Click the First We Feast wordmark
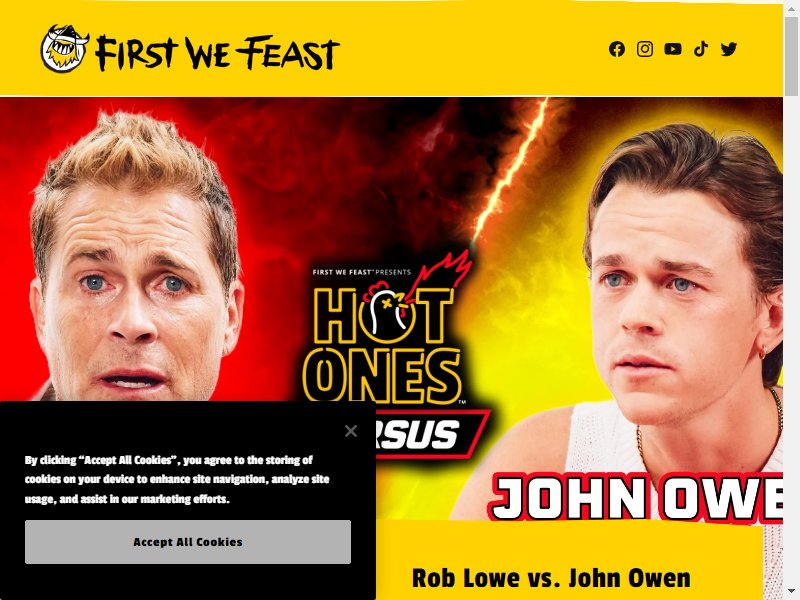Image resolution: width=800 pixels, height=600 pixels. click(x=217, y=53)
